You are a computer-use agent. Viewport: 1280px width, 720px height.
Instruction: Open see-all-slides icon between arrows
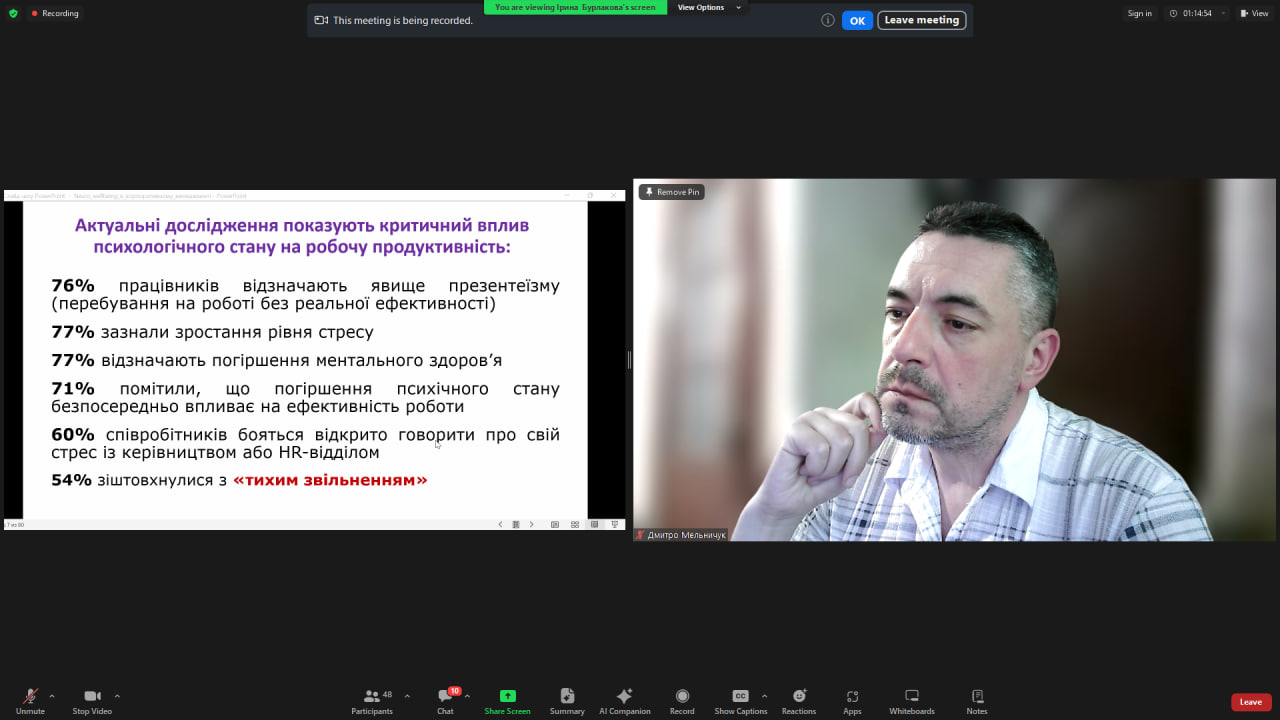pyautogui.click(x=516, y=524)
